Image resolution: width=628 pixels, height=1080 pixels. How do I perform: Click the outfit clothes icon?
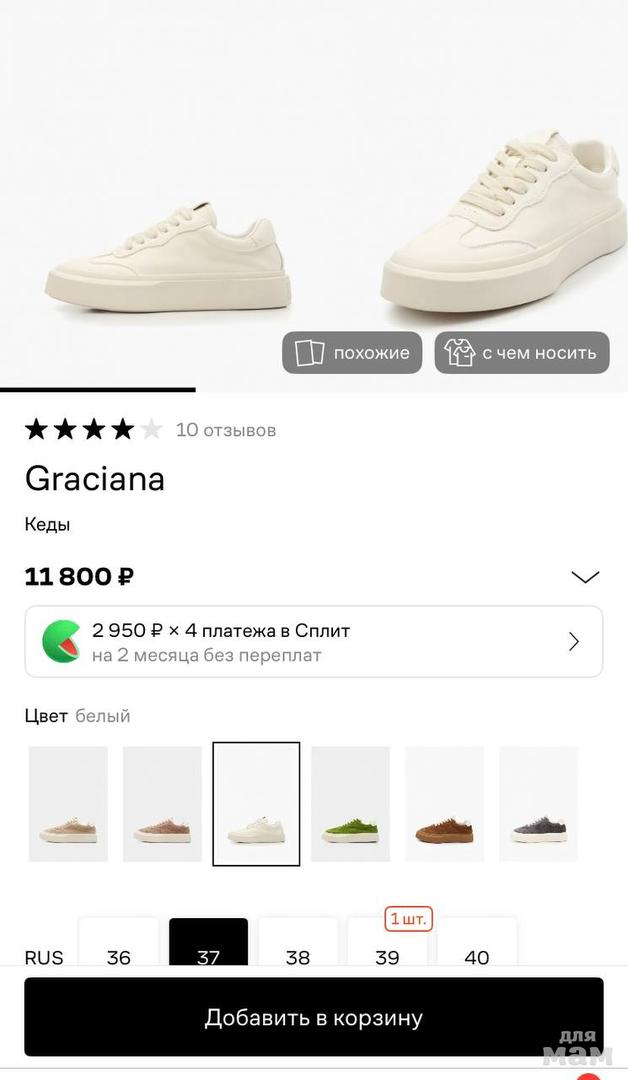pyautogui.click(x=459, y=353)
